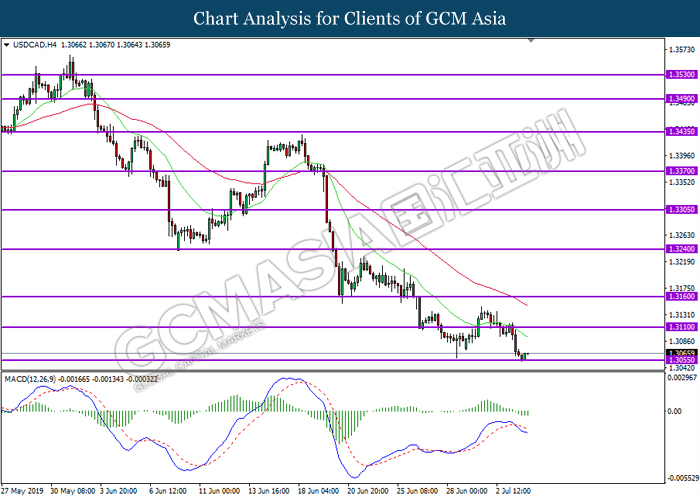700x500 pixels.
Task: Click the 18 Jun 04:00 time label
Action: pyautogui.click(x=318, y=491)
